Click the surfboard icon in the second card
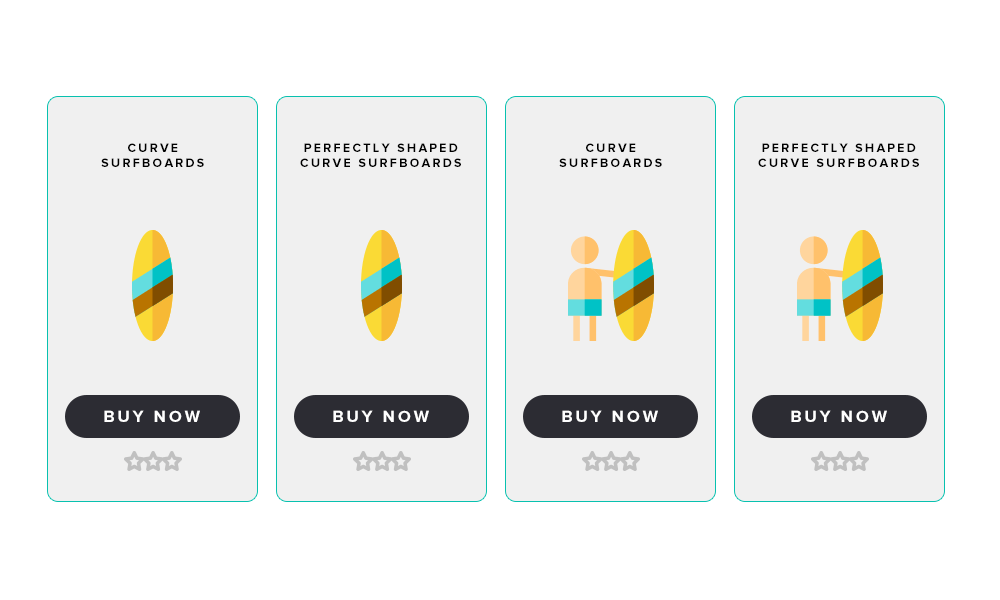 coord(381,285)
